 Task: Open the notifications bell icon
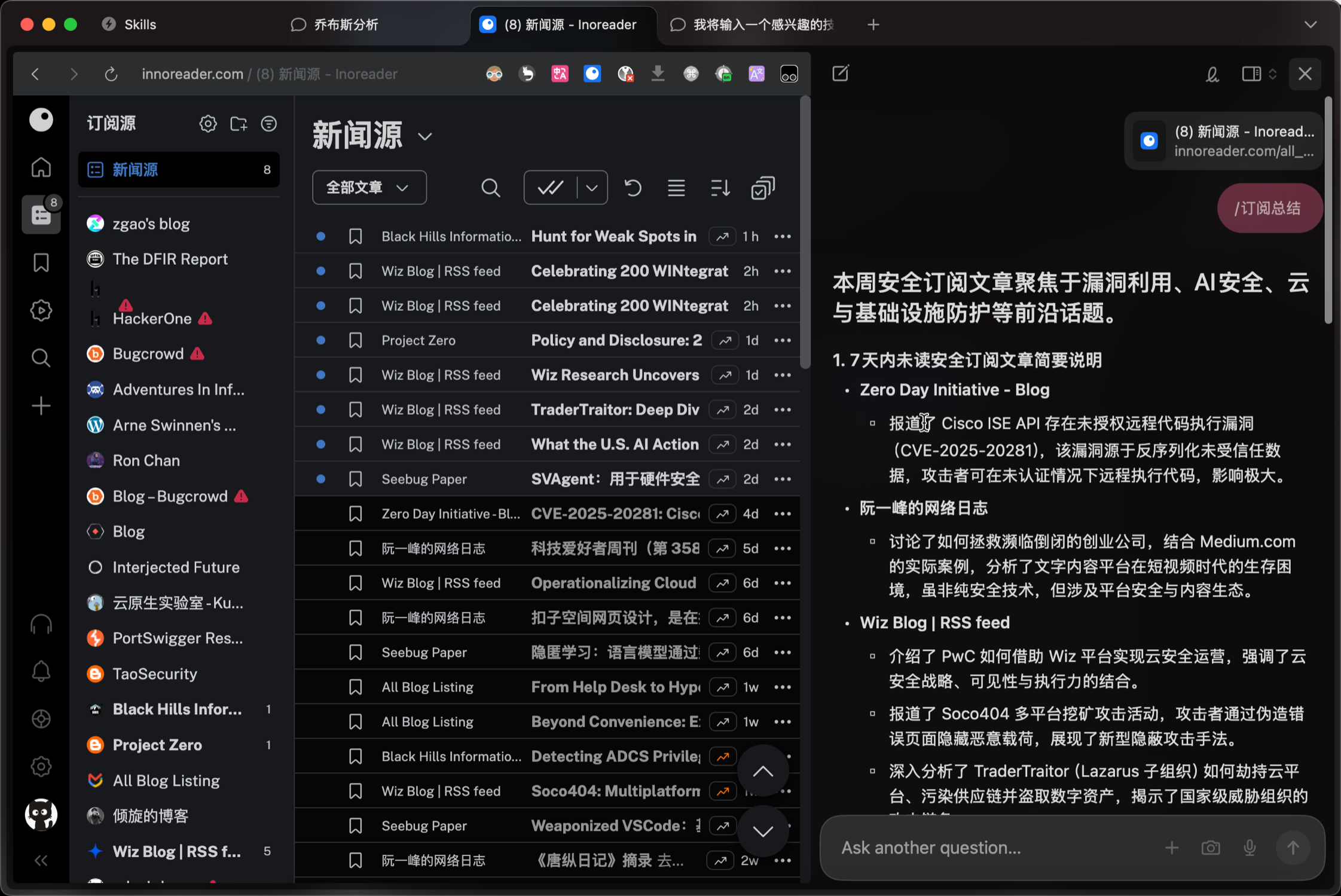tap(41, 671)
